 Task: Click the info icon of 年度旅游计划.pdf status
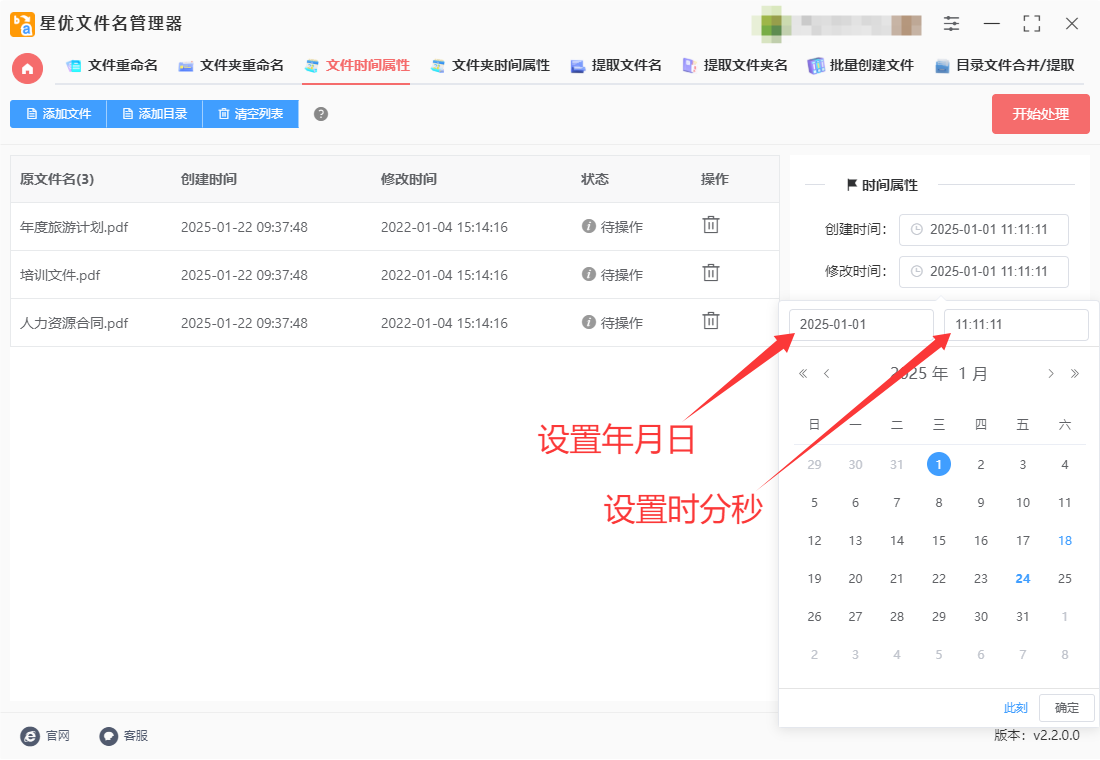tap(589, 226)
